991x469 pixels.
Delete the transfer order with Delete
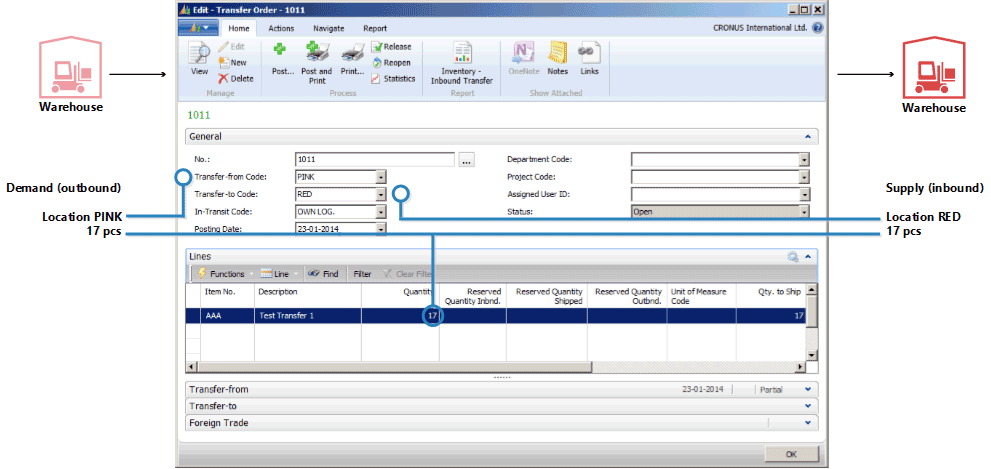click(234, 78)
